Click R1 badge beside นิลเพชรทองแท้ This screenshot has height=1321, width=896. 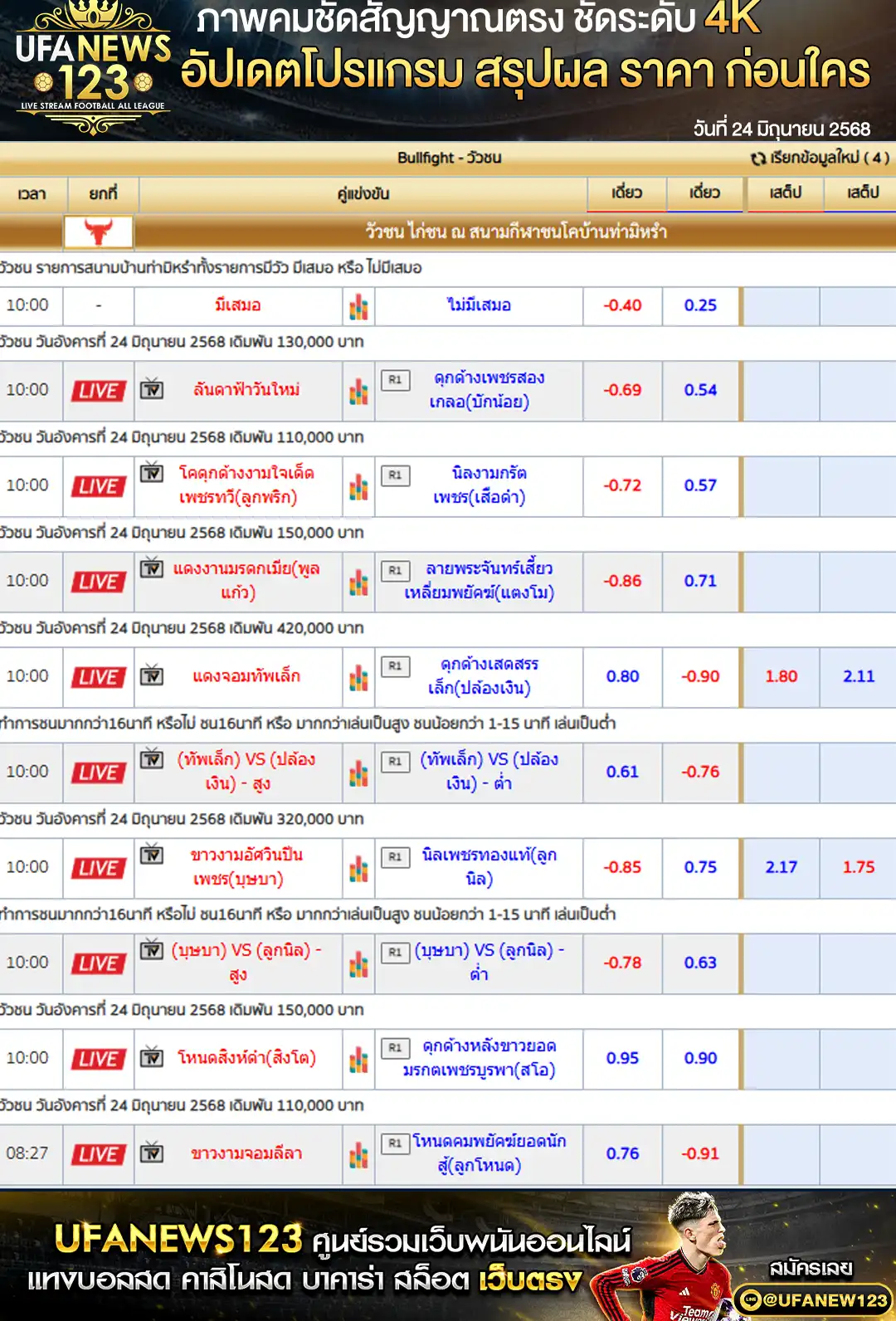click(395, 857)
